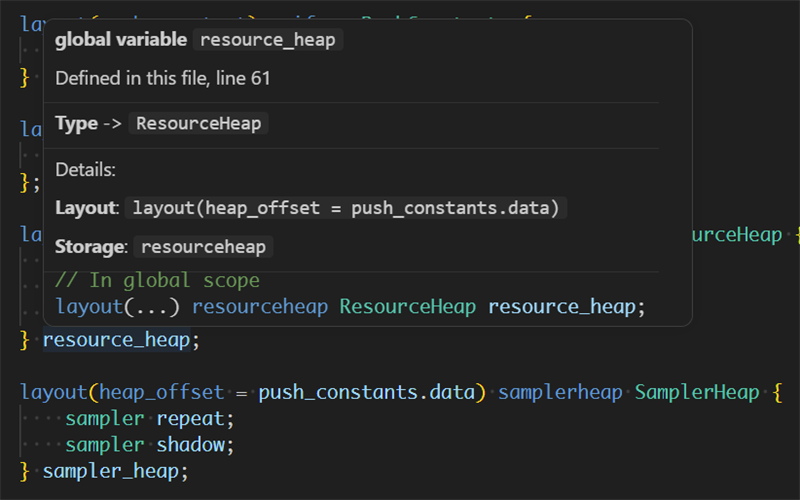Click 'Details:' label in tooltip
This screenshot has height=500, width=800.
point(85,170)
